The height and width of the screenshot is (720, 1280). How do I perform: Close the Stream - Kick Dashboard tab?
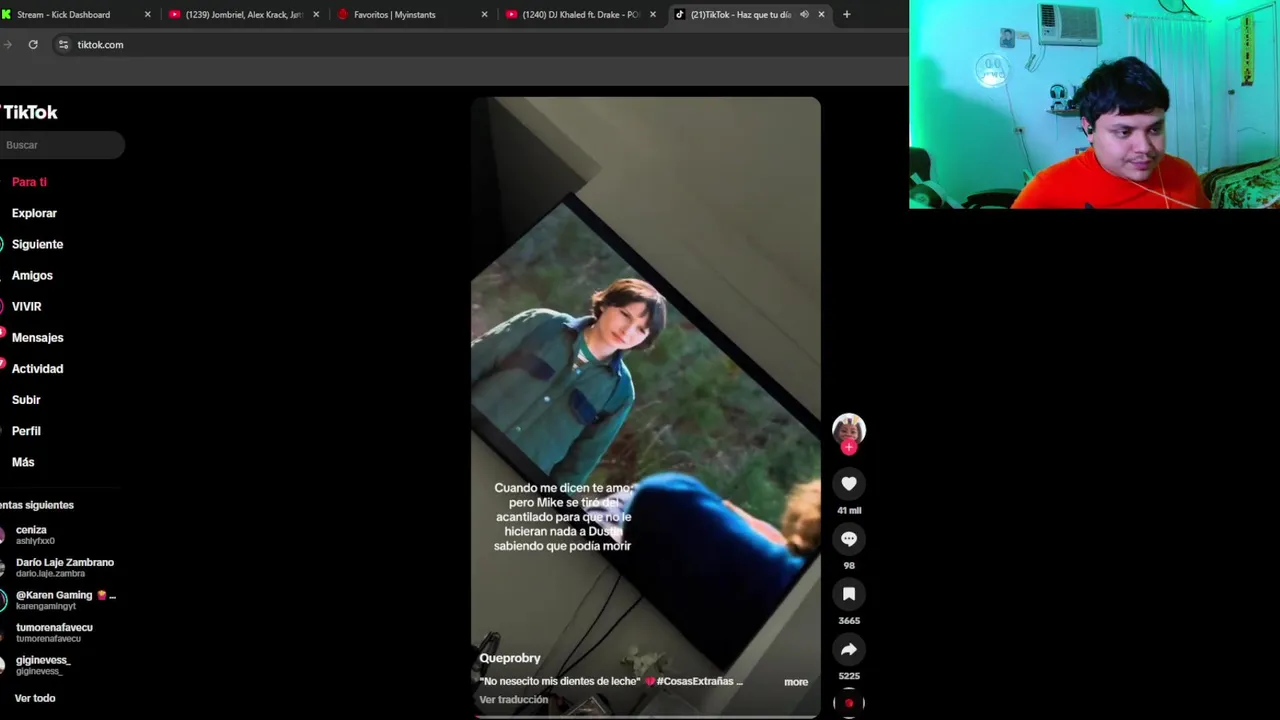(147, 14)
